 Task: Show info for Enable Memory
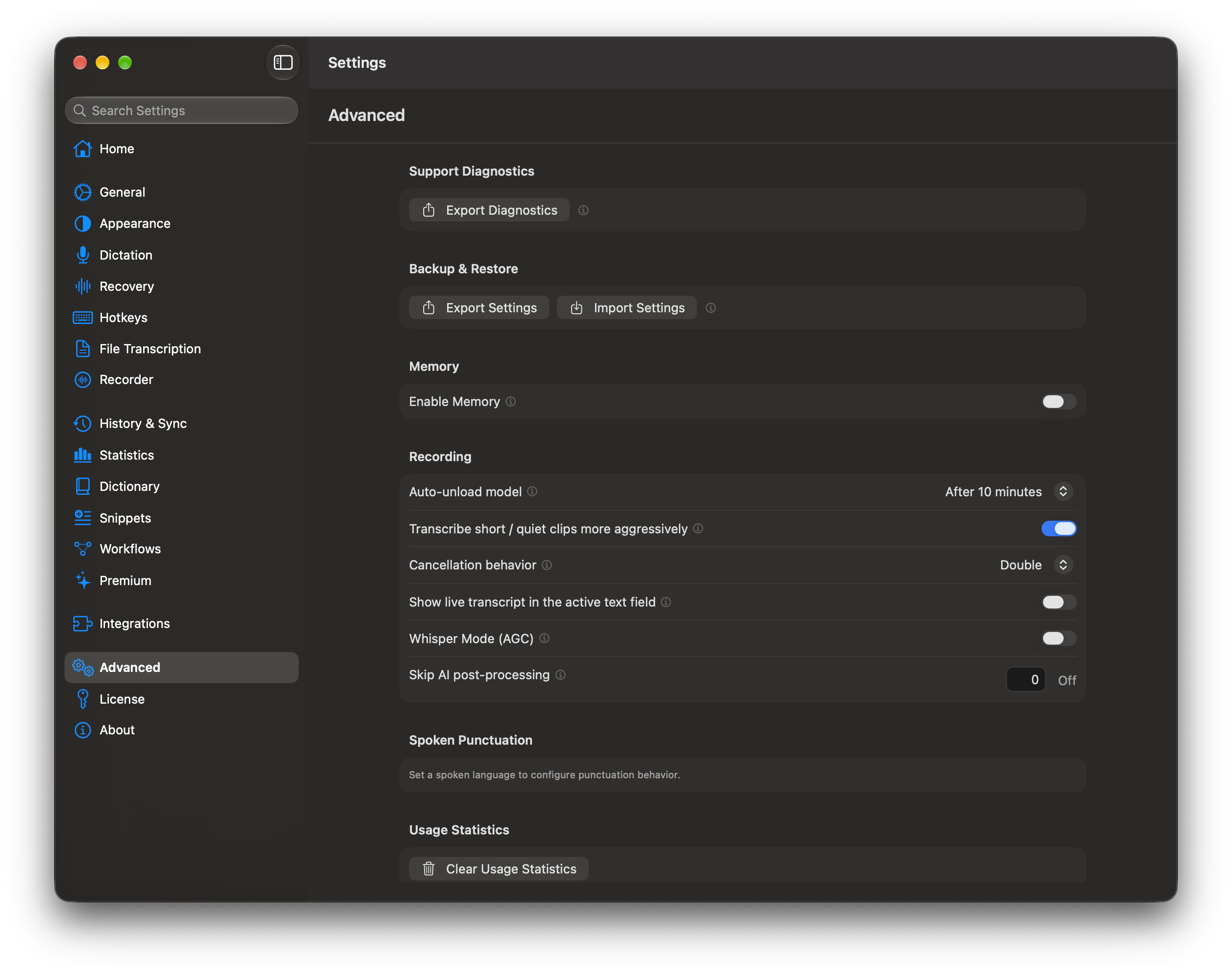511,402
